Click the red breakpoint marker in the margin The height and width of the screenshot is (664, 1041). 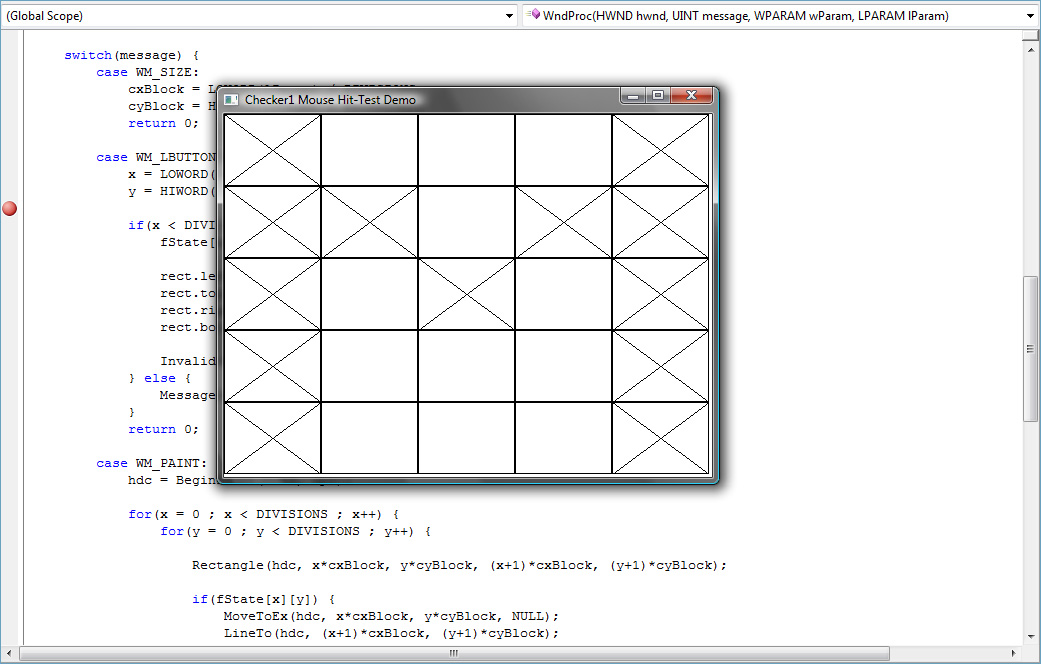(x=9, y=208)
